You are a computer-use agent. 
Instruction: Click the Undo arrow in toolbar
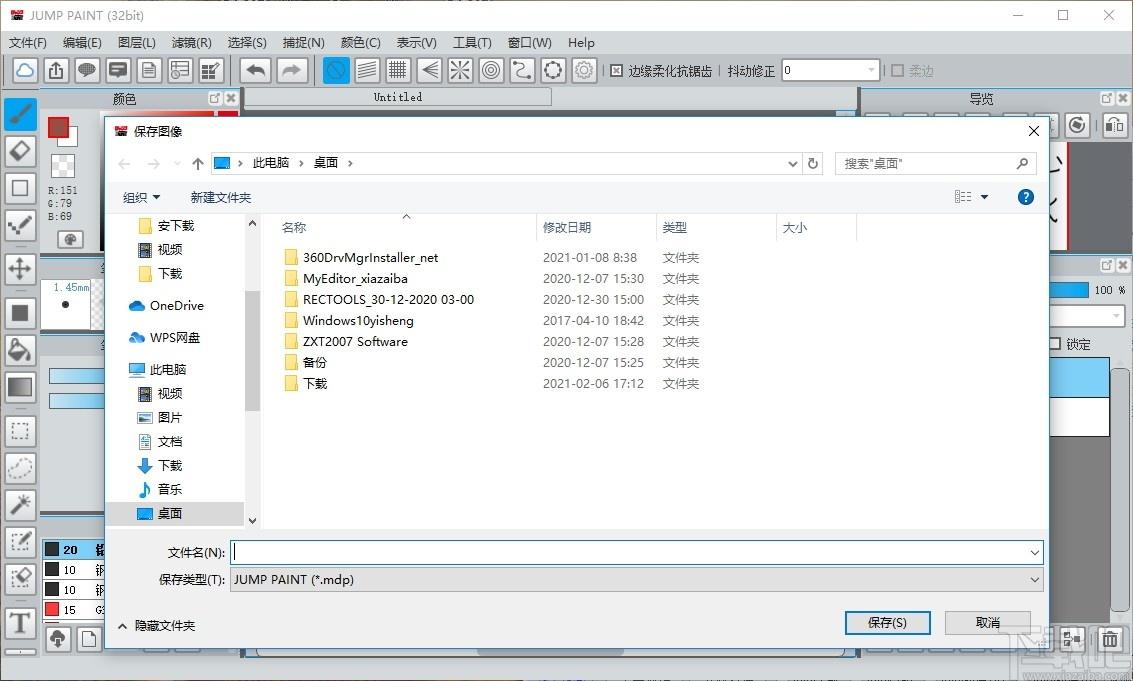coord(256,70)
